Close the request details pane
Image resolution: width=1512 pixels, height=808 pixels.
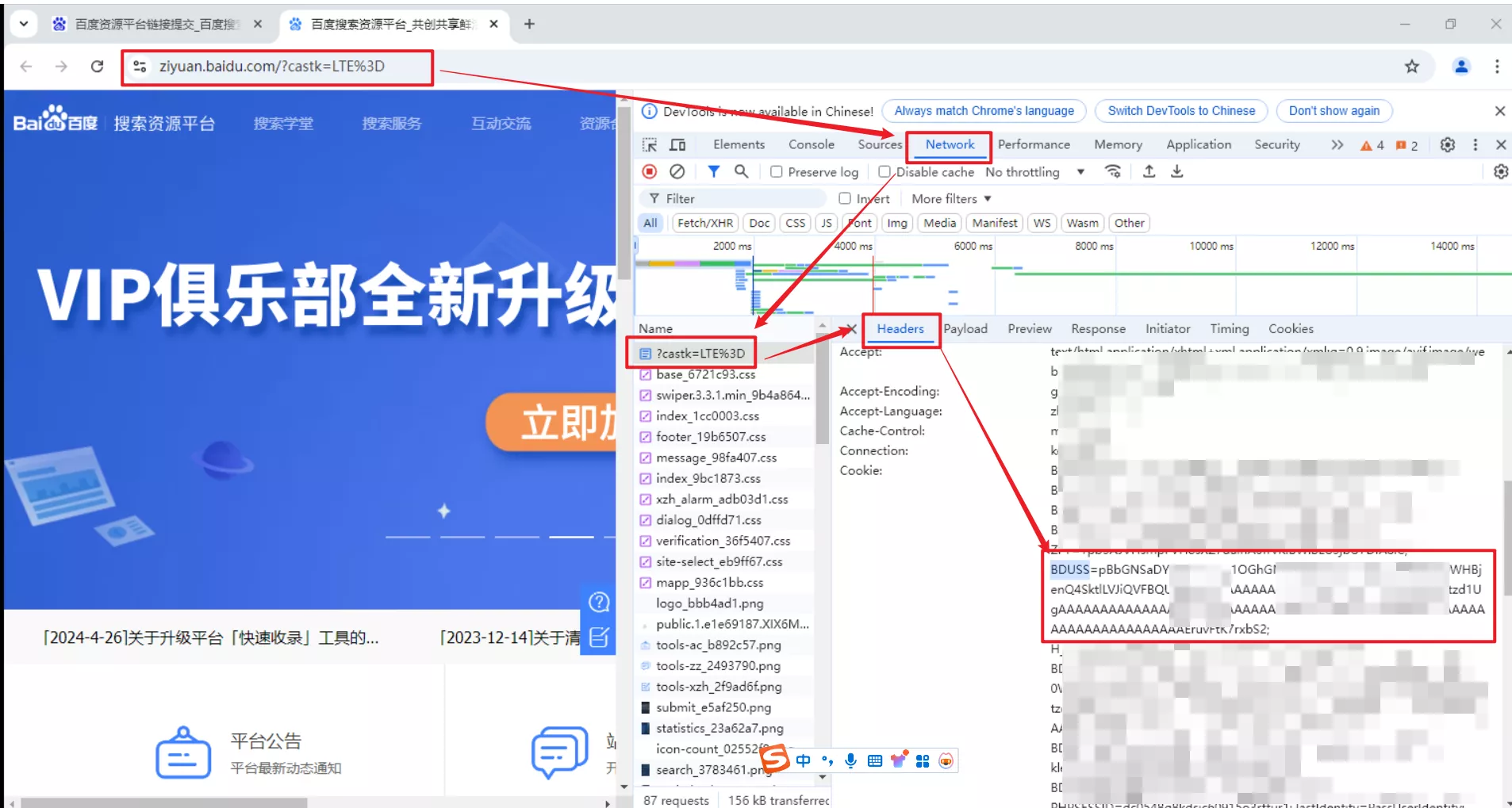[851, 328]
